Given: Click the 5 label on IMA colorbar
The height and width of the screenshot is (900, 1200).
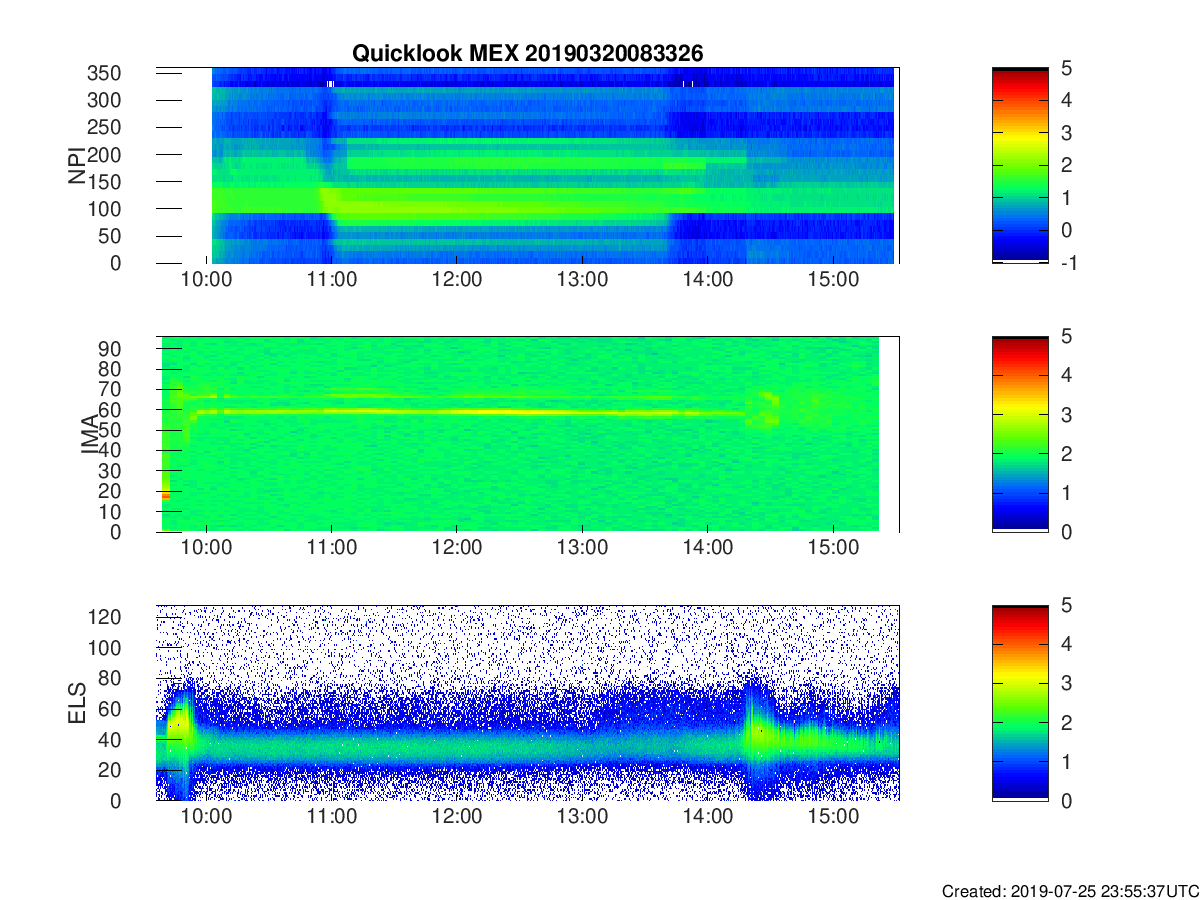Looking at the screenshot, I should pyautogui.click(x=1068, y=337).
